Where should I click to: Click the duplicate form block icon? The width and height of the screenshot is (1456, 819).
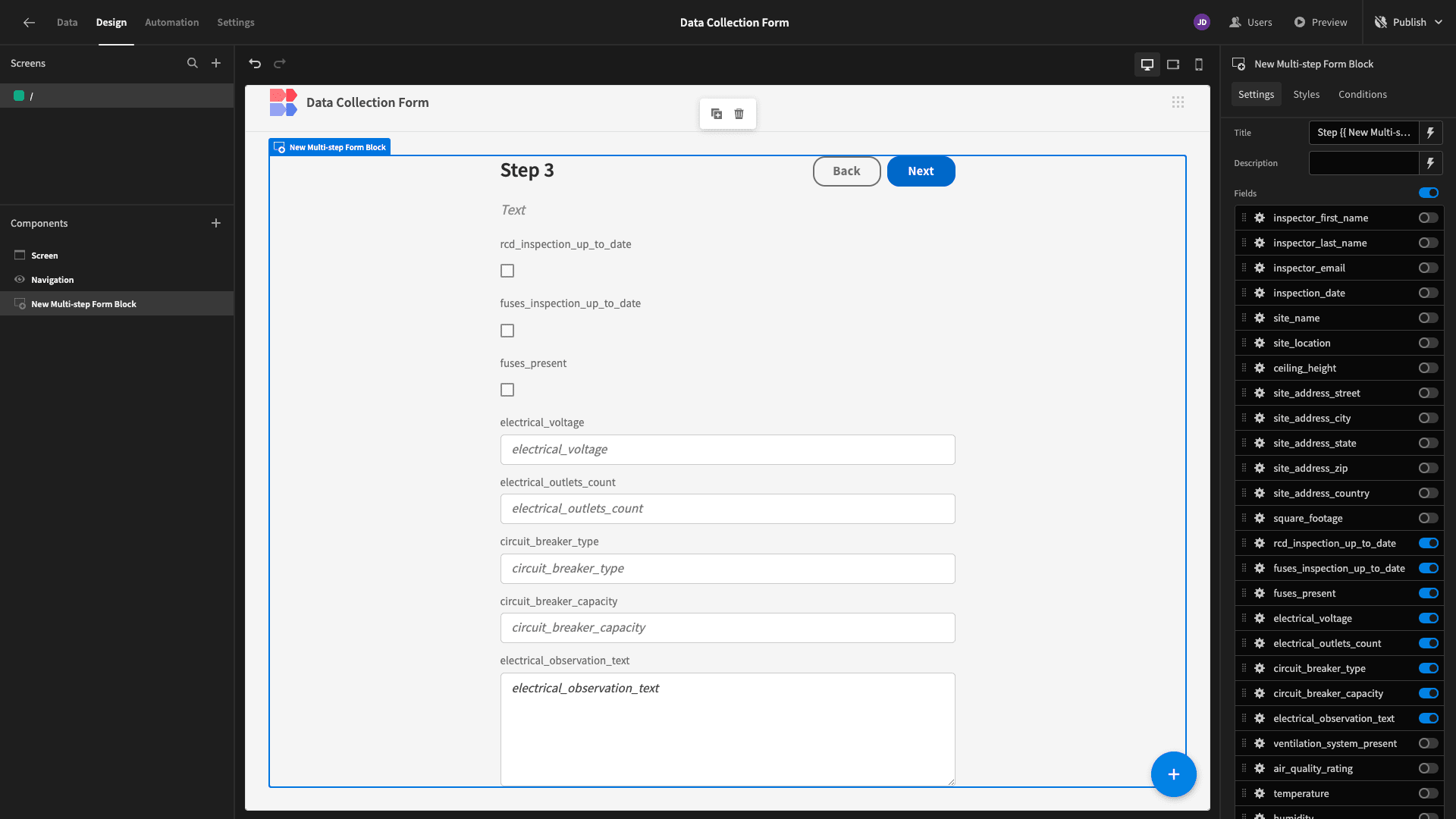pyautogui.click(x=716, y=113)
